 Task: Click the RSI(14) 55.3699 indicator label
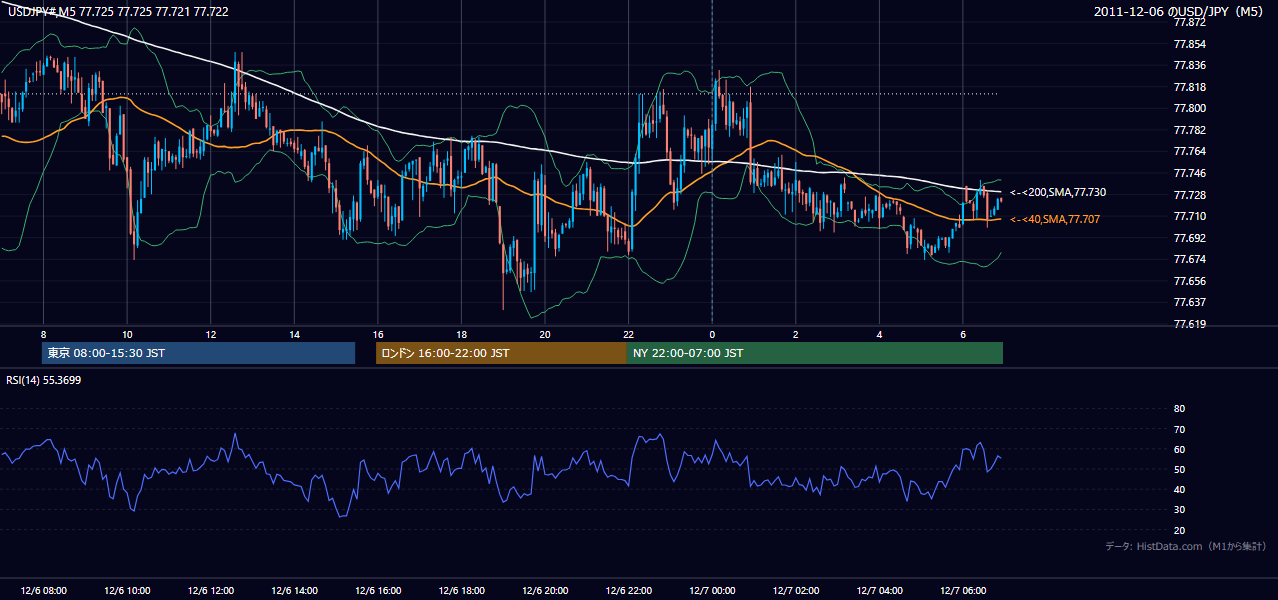[44, 380]
